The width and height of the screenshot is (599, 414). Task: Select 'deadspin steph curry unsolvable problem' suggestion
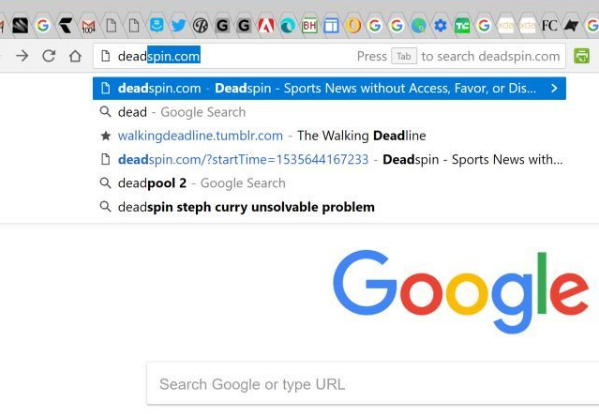pos(329,207)
